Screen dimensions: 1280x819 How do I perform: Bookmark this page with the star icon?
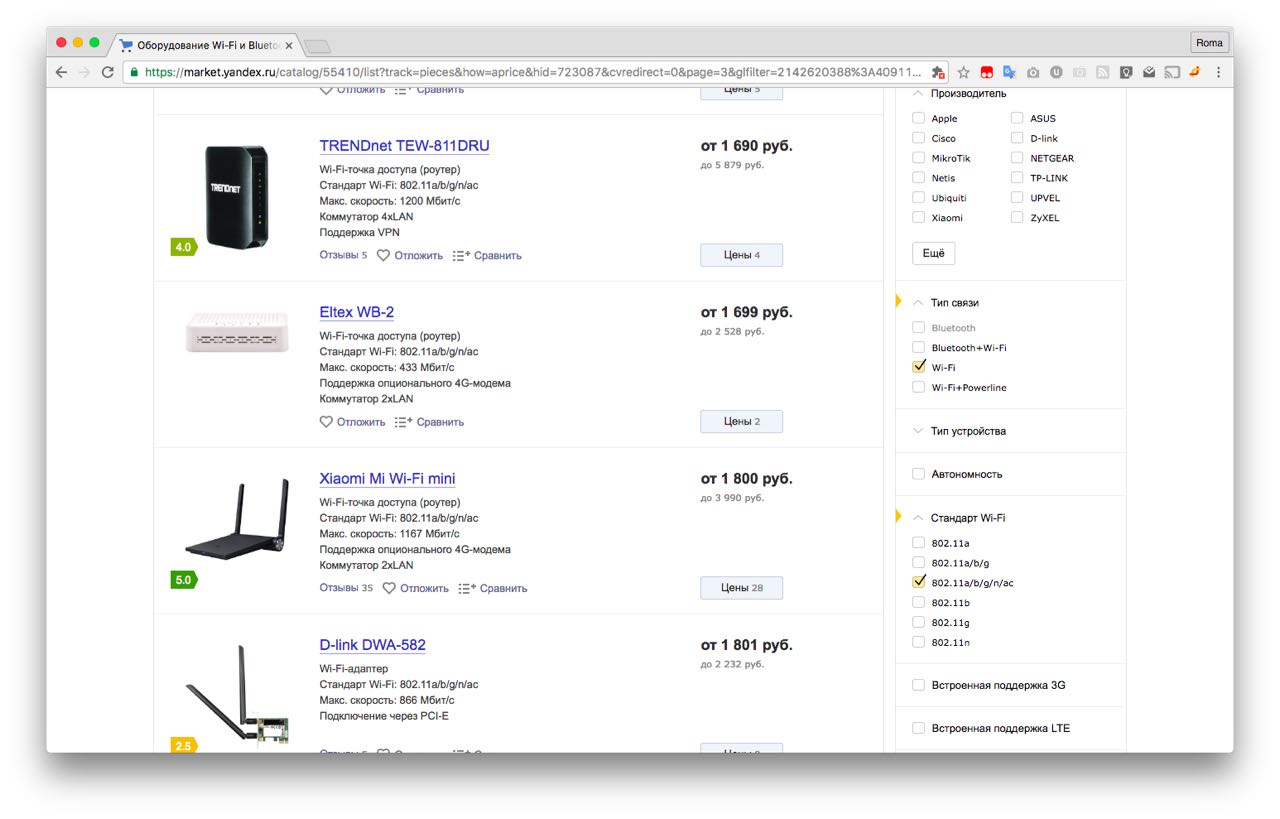coord(963,72)
